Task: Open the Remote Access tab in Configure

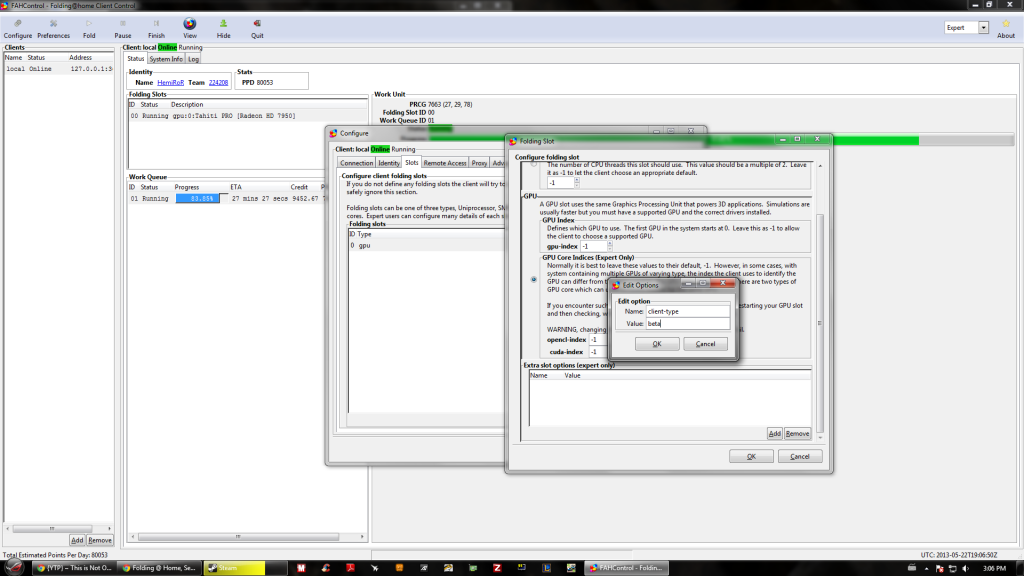Action: click(x=445, y=163)
